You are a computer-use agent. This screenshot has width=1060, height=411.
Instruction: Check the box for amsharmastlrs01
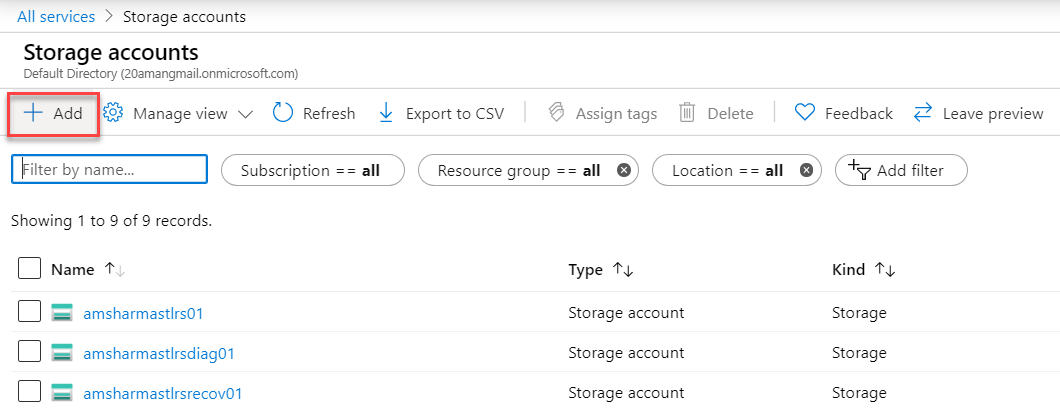pyautogui.click(x=29, y=312)
